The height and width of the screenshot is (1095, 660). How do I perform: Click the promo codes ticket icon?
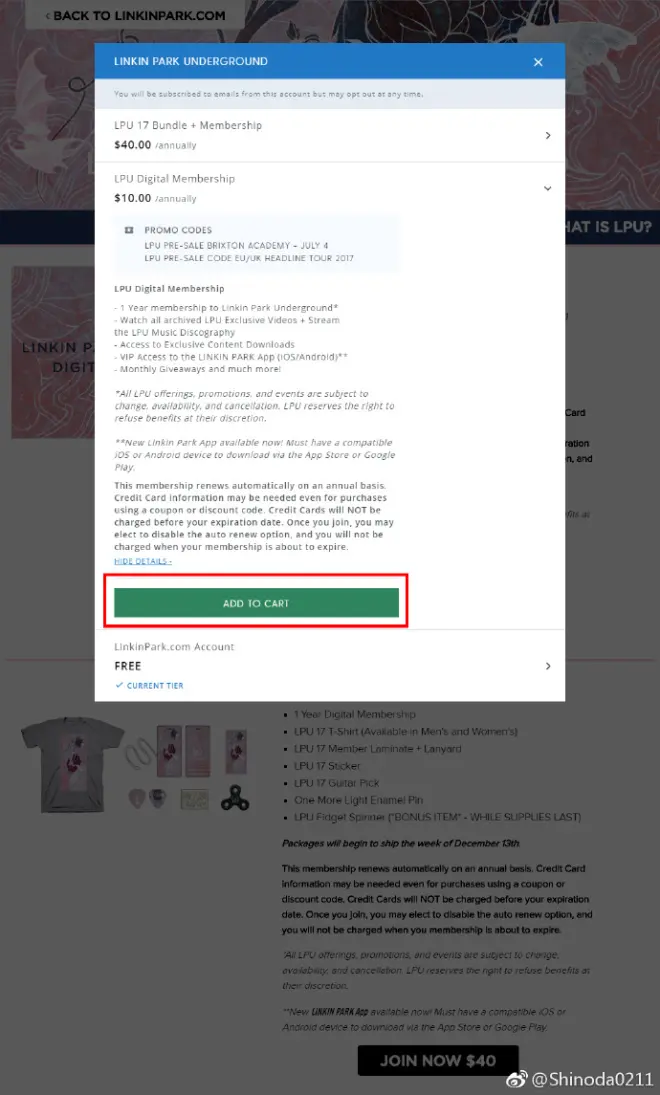coord(129,230)
